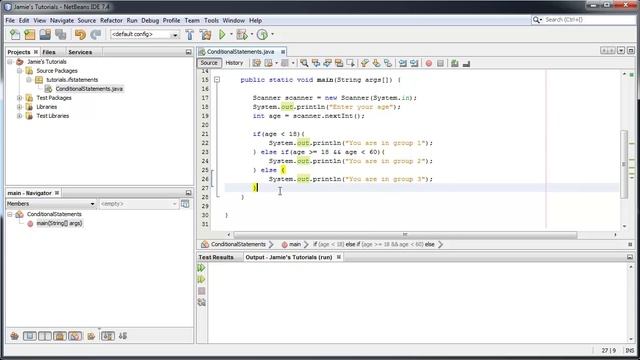
Task: Click the Profile Project clock icon
Action: tap(262, 35)
